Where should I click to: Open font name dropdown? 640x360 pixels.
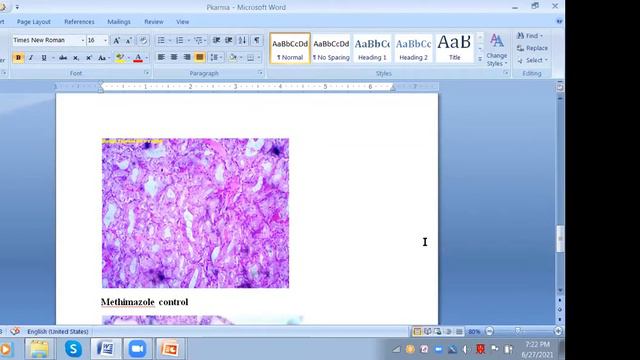(82, 40)
